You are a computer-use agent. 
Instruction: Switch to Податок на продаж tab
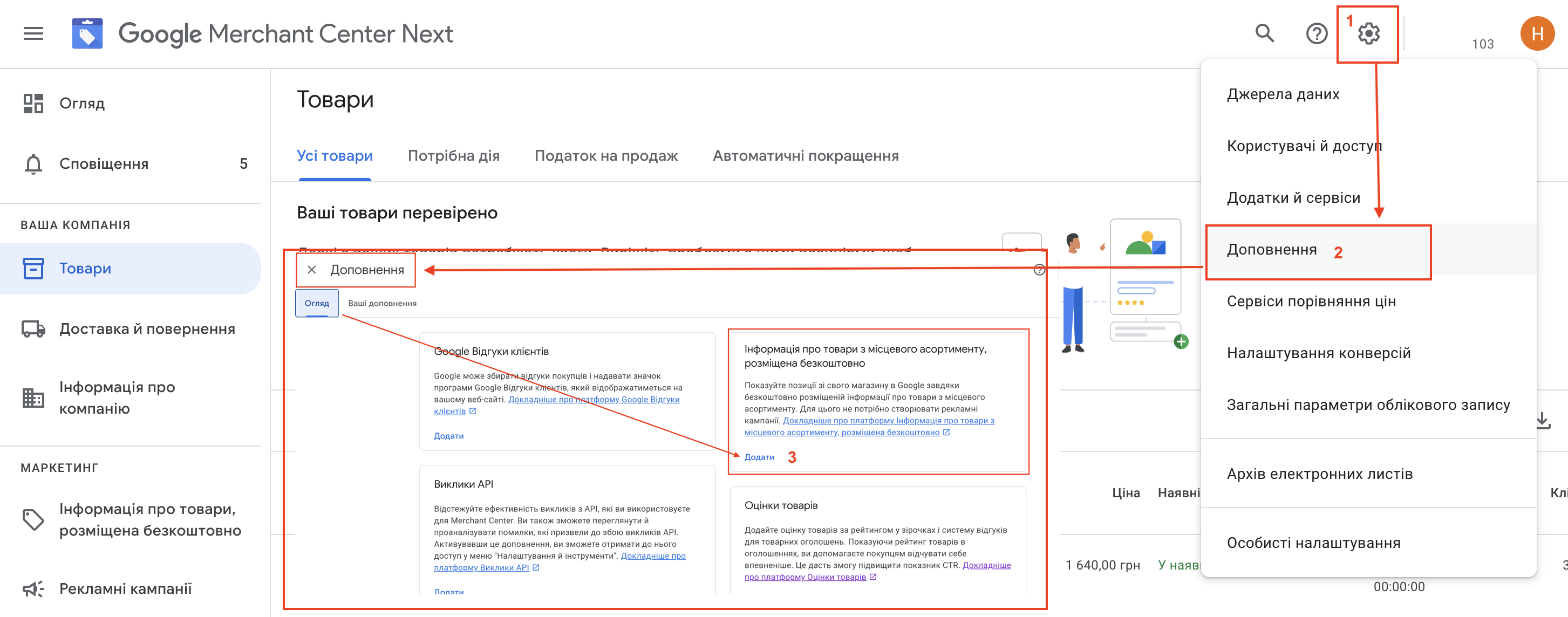[605, 156]
